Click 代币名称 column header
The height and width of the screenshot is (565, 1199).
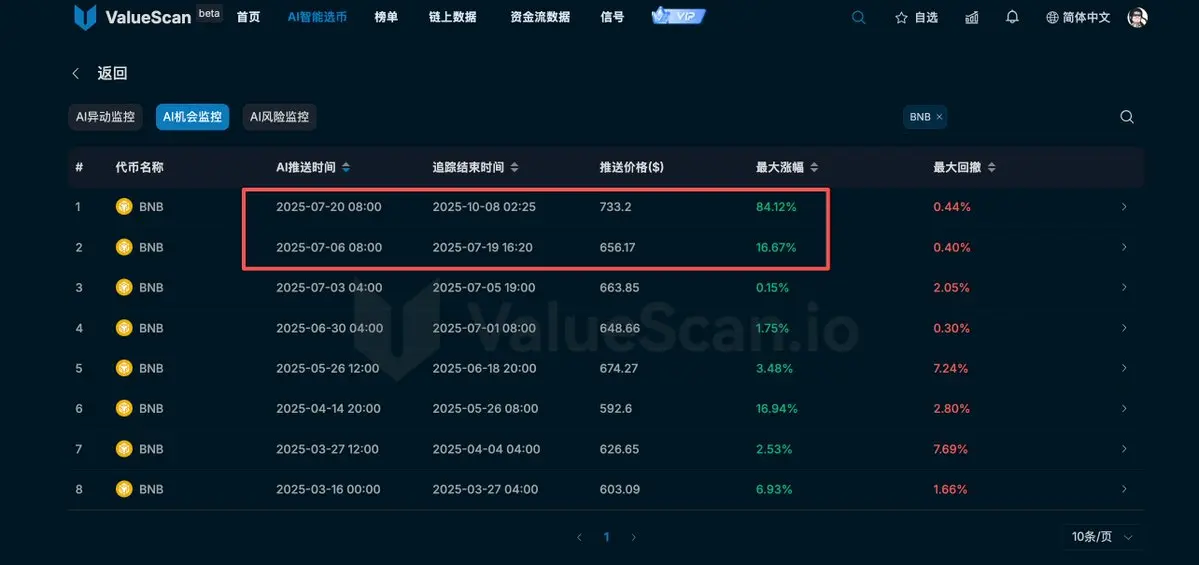pyautogui.click(x=139, y=167)
